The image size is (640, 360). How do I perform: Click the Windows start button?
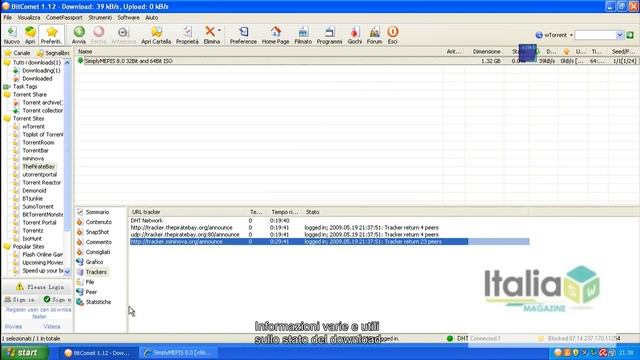point(24,353)
